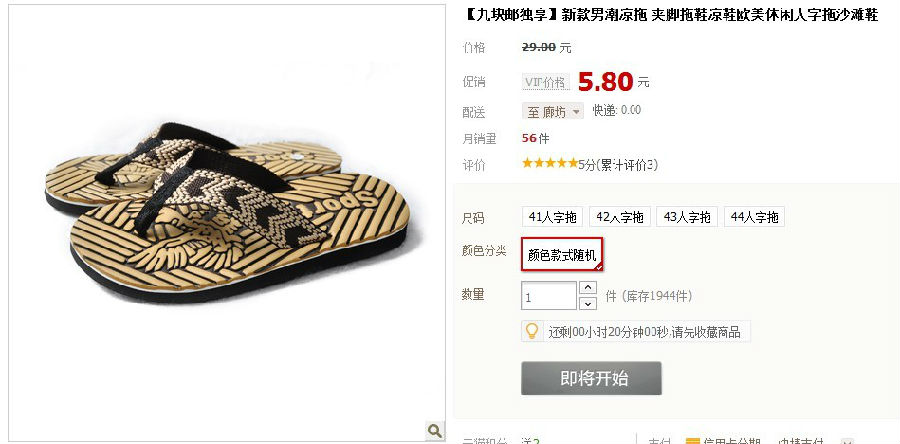Click the VIP价格 promotion tag

click(x=546, y=82)
